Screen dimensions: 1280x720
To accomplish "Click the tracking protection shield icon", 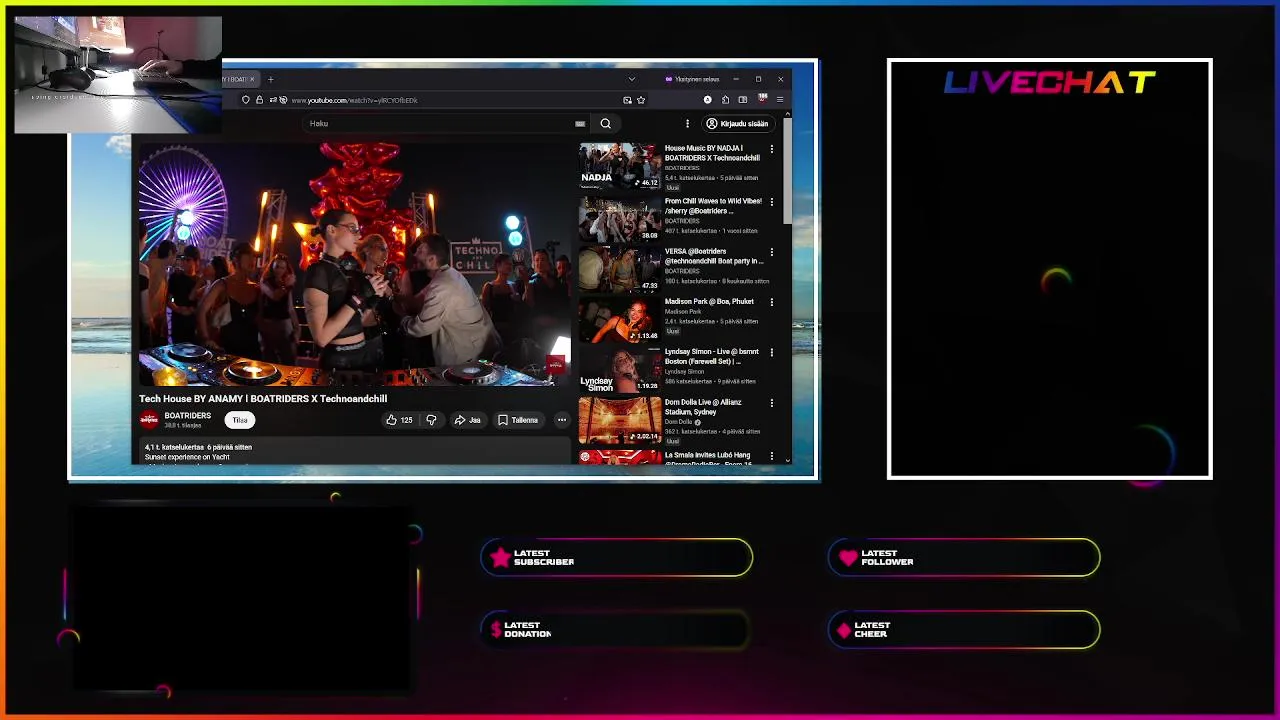I will tap(246, 100).
